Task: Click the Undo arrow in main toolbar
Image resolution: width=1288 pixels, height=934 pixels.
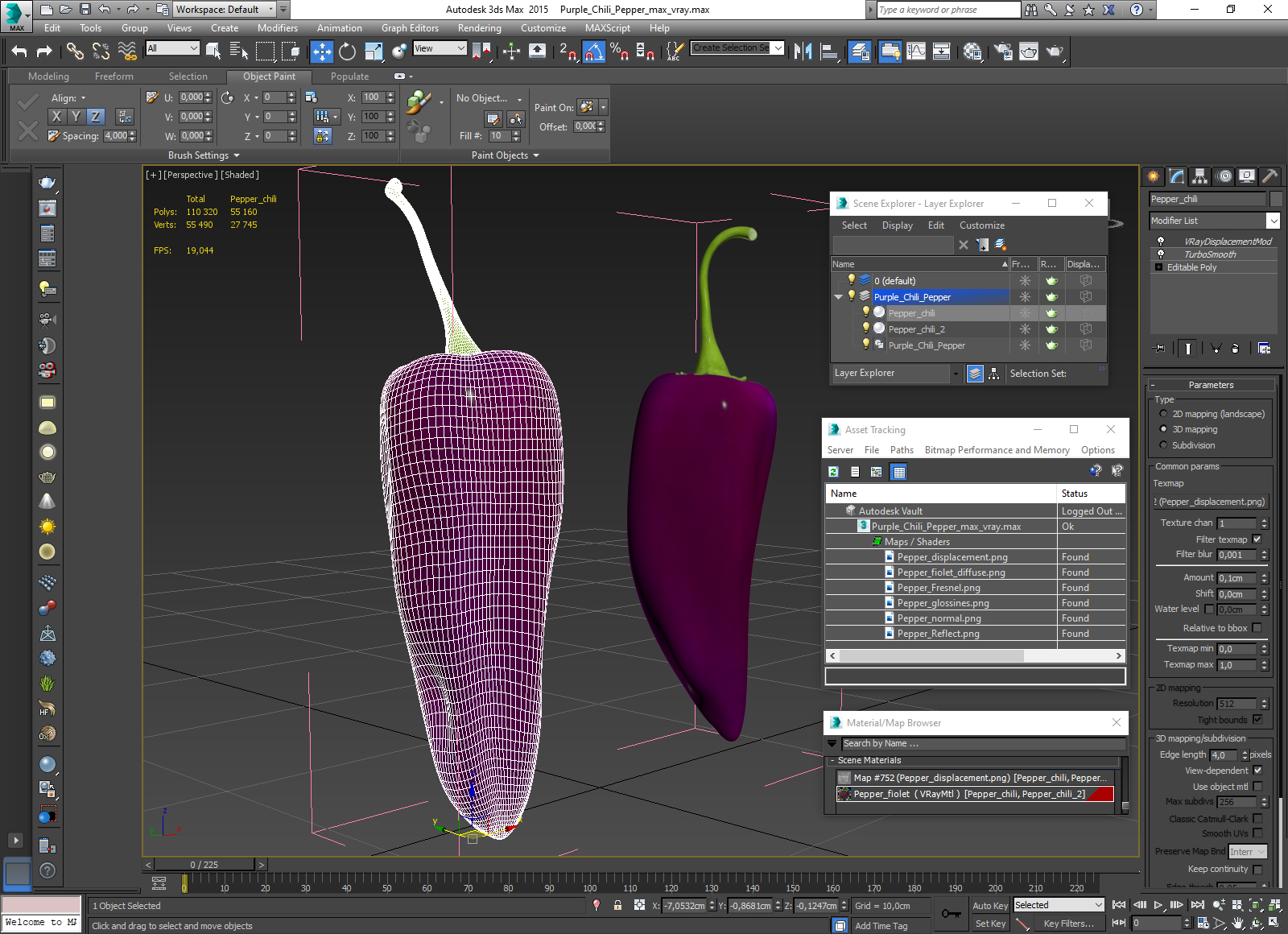Action: point(19,52)
